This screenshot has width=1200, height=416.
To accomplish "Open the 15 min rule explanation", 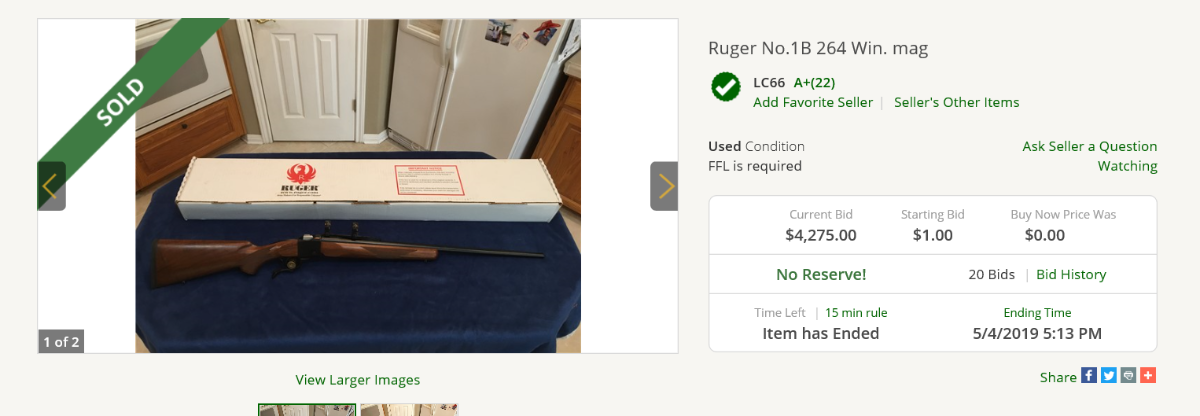I will (x=856, y=313).
